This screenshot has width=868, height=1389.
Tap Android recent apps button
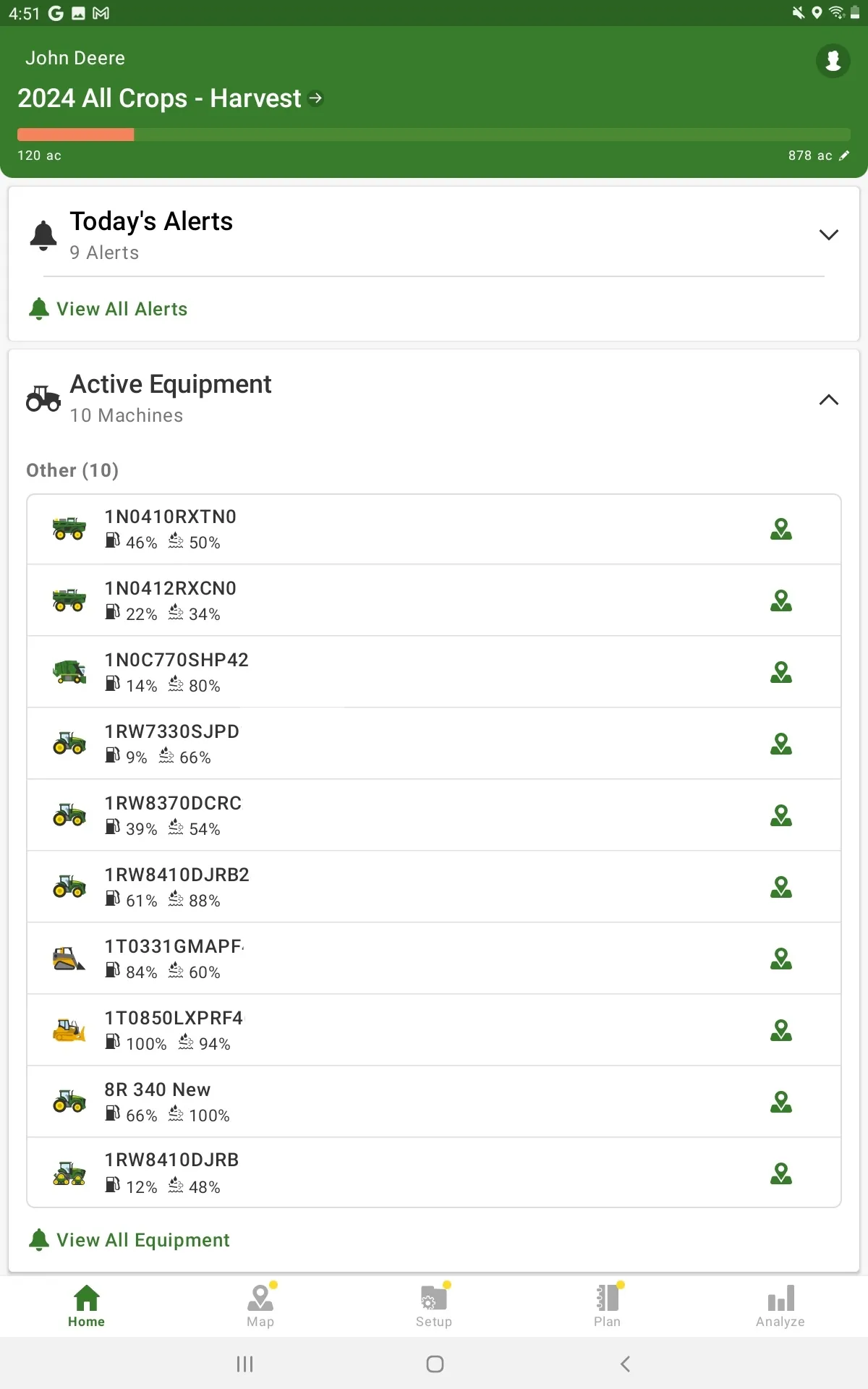[244, 1364]
